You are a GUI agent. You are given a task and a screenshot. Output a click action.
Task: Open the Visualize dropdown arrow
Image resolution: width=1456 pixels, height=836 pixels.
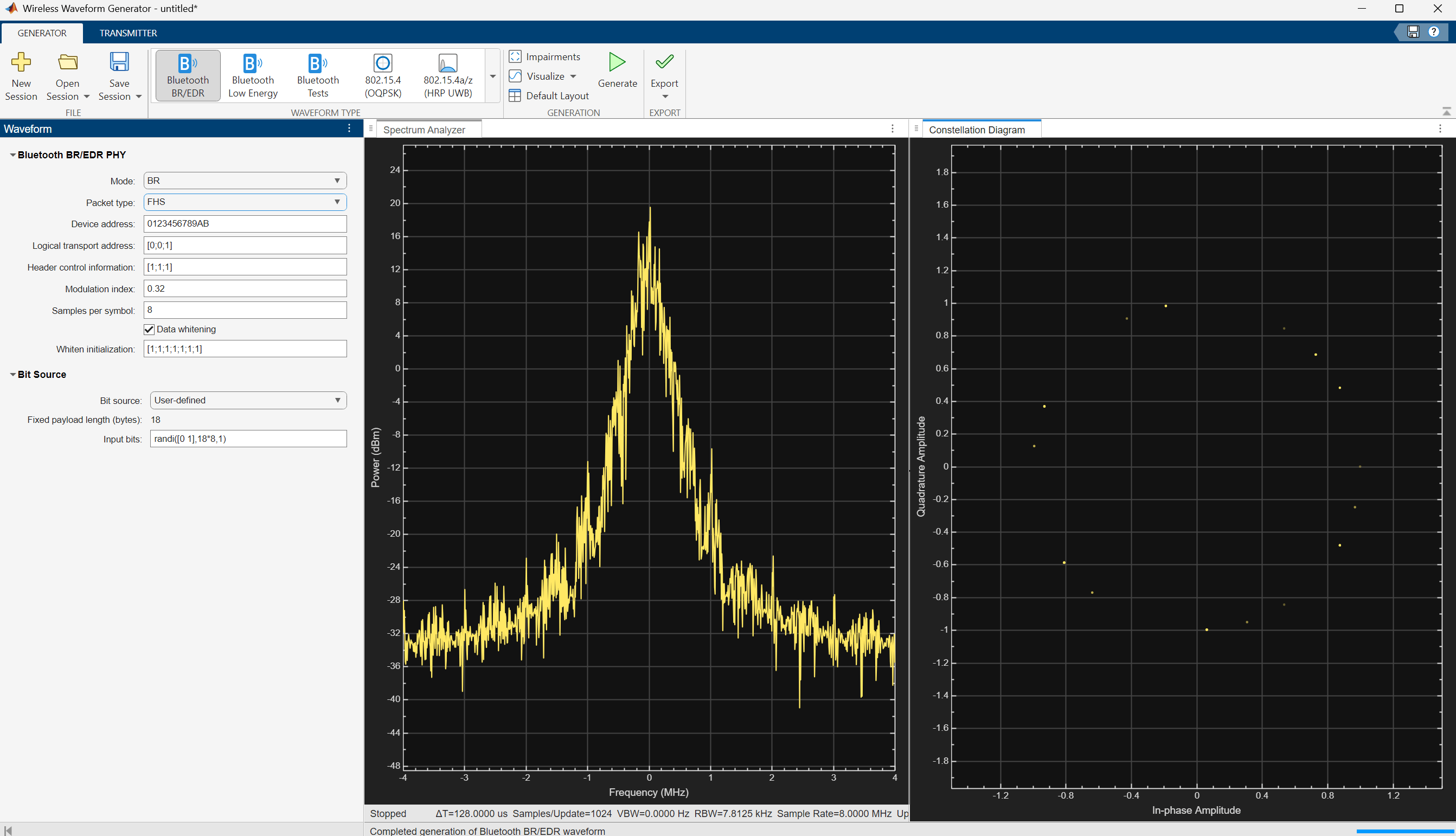[x=573, y=76]
